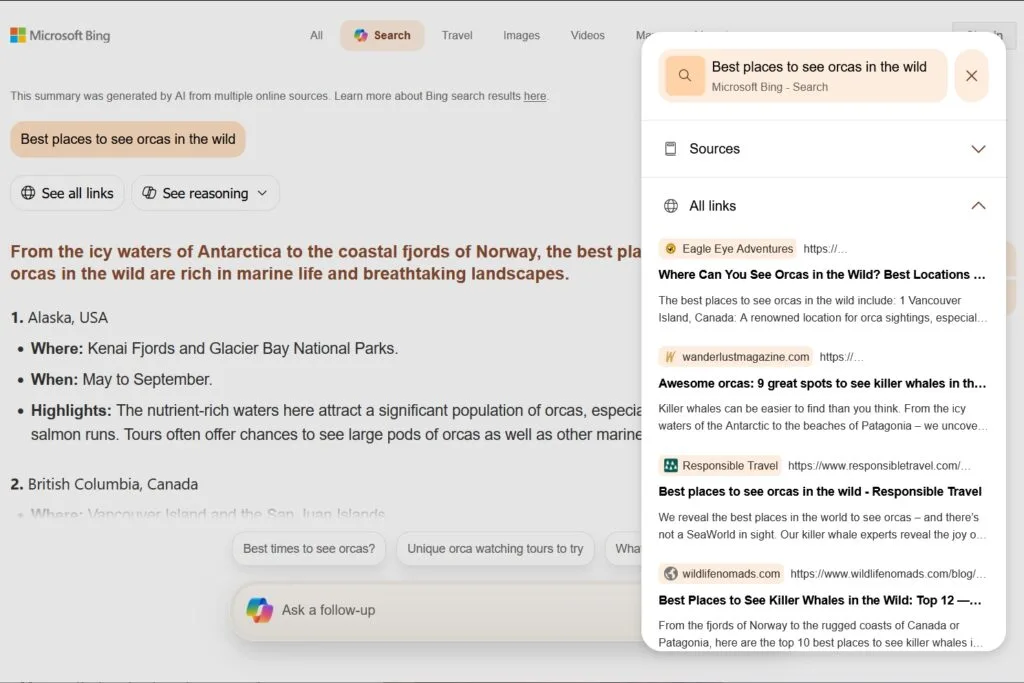Click the magnifier icon in the side panel

(x=684, y=76)
